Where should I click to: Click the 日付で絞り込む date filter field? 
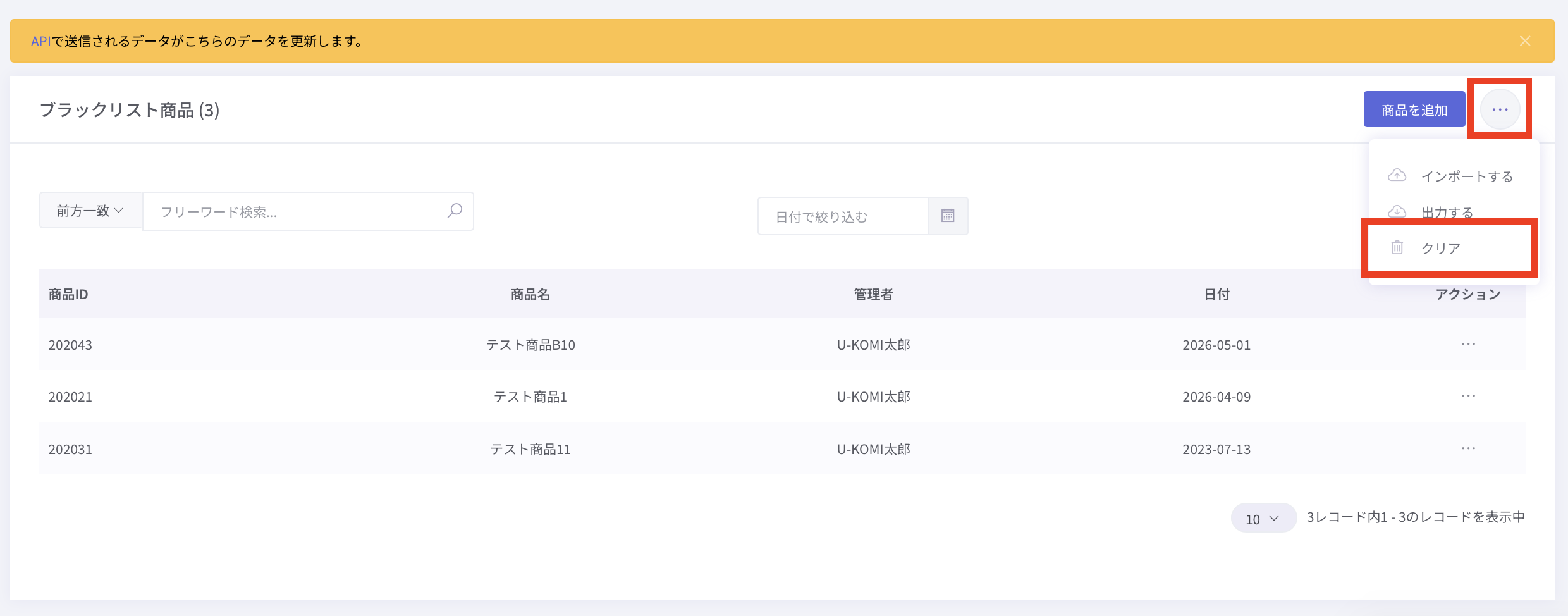coord(843,216)
